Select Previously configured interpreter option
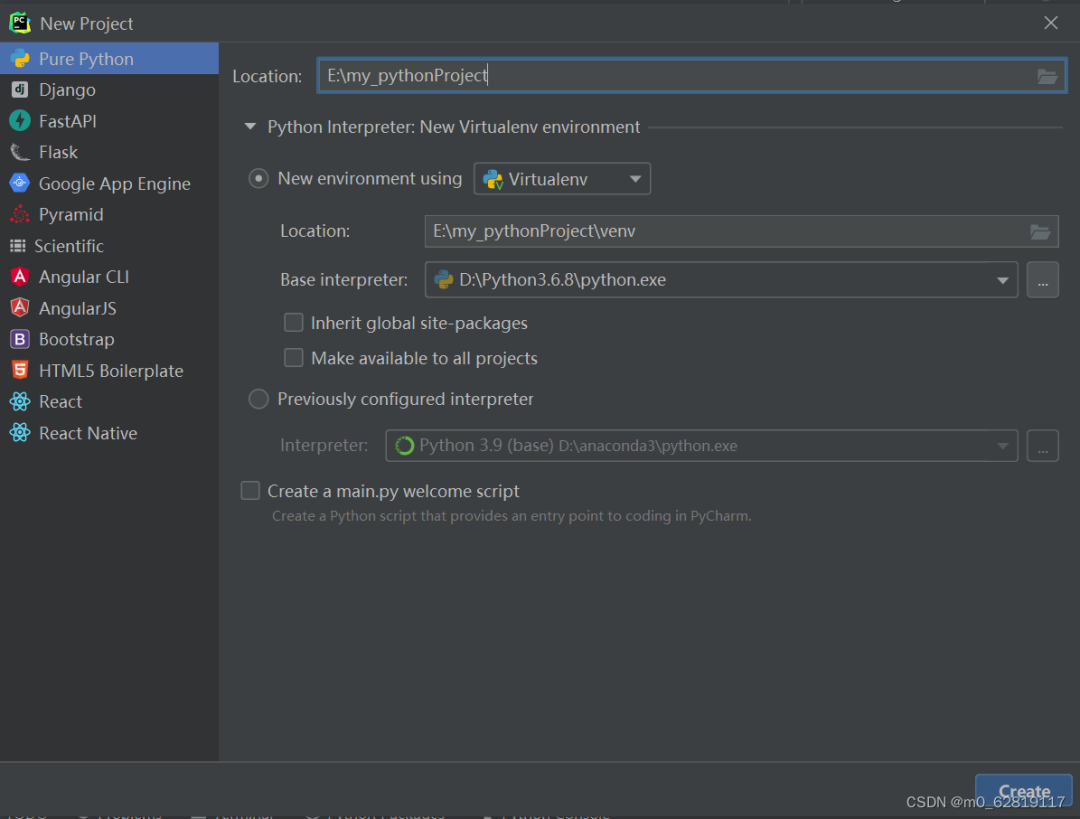Image resolution: width=1080 pixels, height=819 pixels. point(259,399)
